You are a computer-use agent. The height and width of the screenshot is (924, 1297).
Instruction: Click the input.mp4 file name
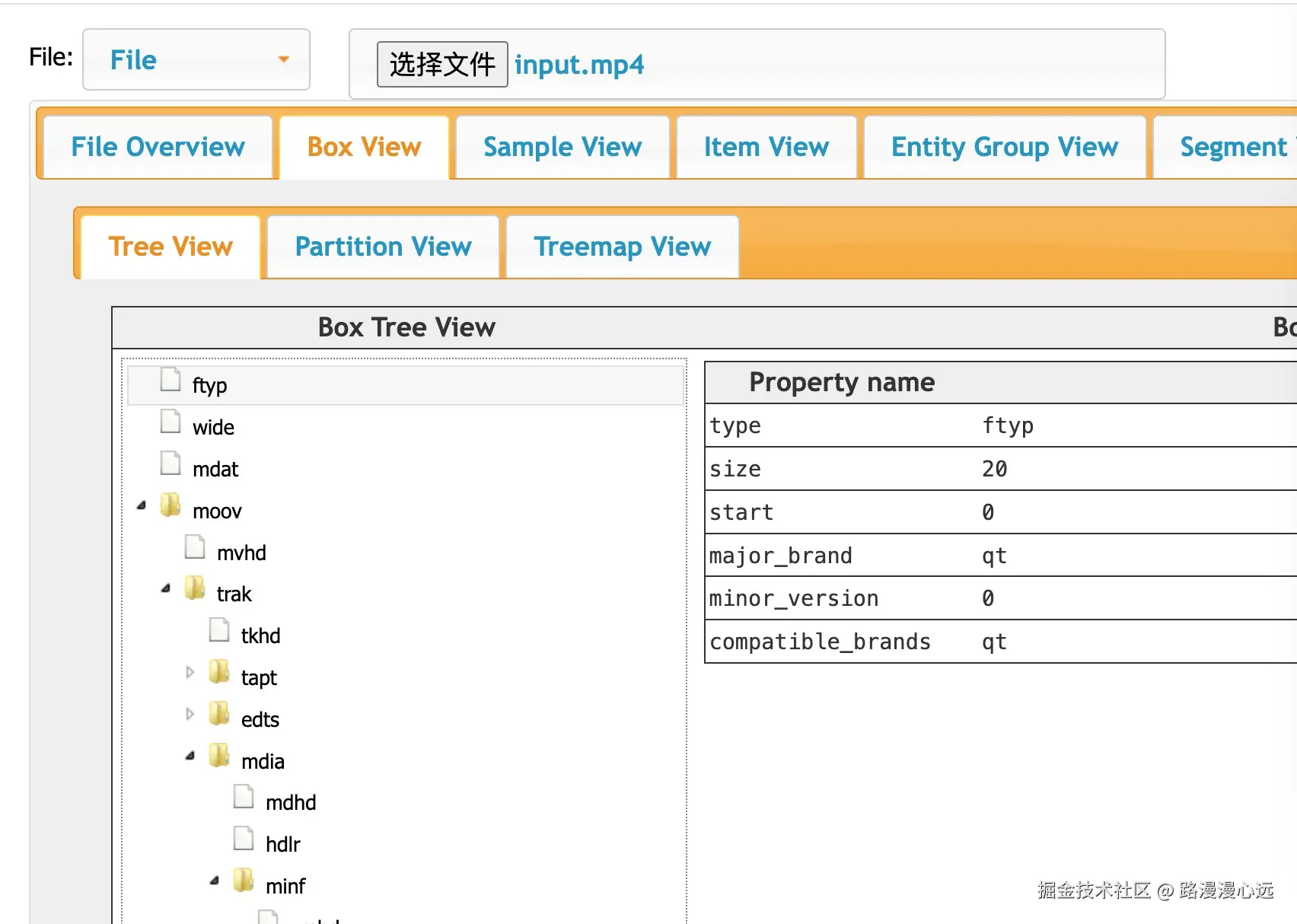tap(579, 65)
